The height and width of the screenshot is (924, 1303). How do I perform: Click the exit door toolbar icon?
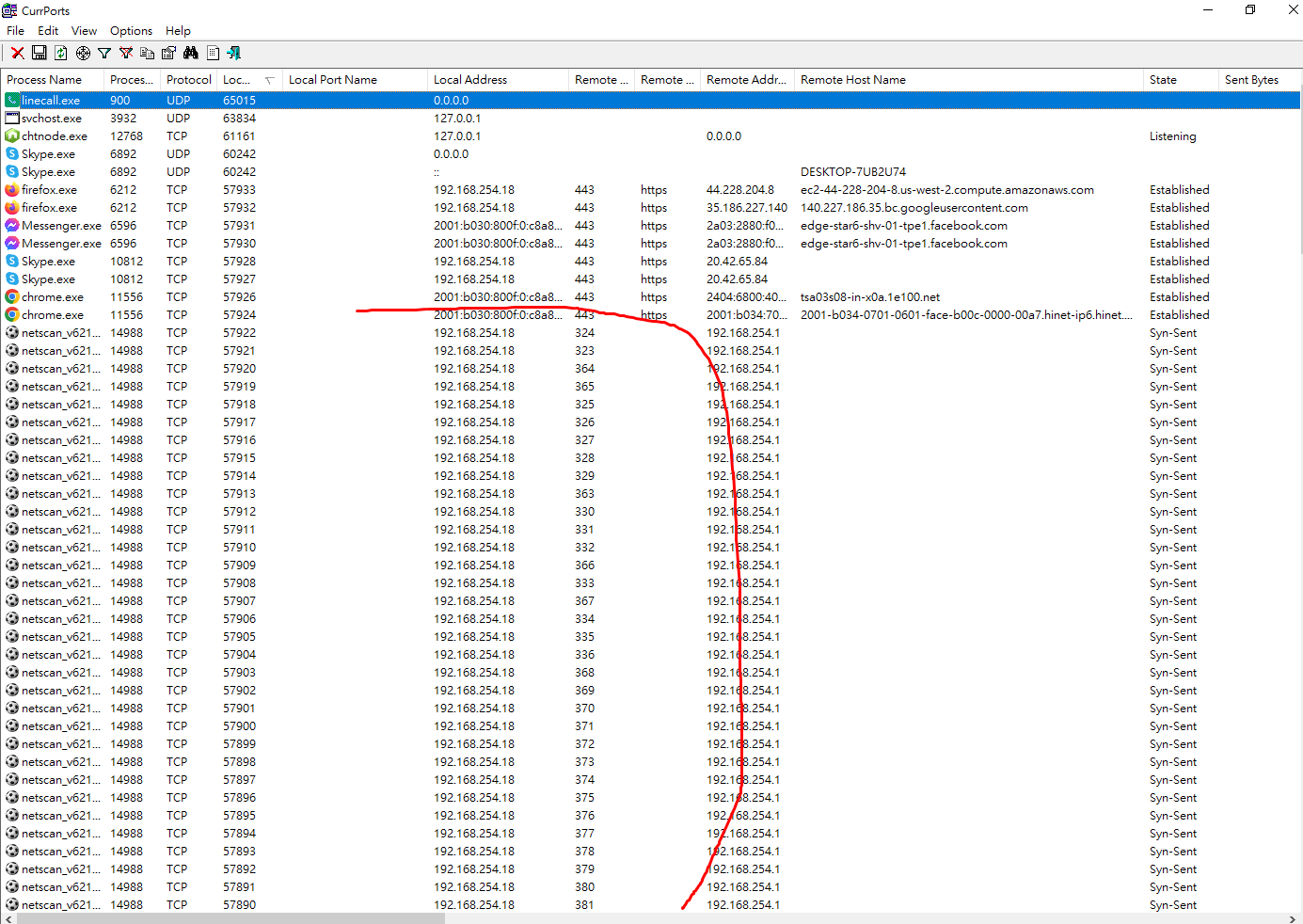[234, 54]
